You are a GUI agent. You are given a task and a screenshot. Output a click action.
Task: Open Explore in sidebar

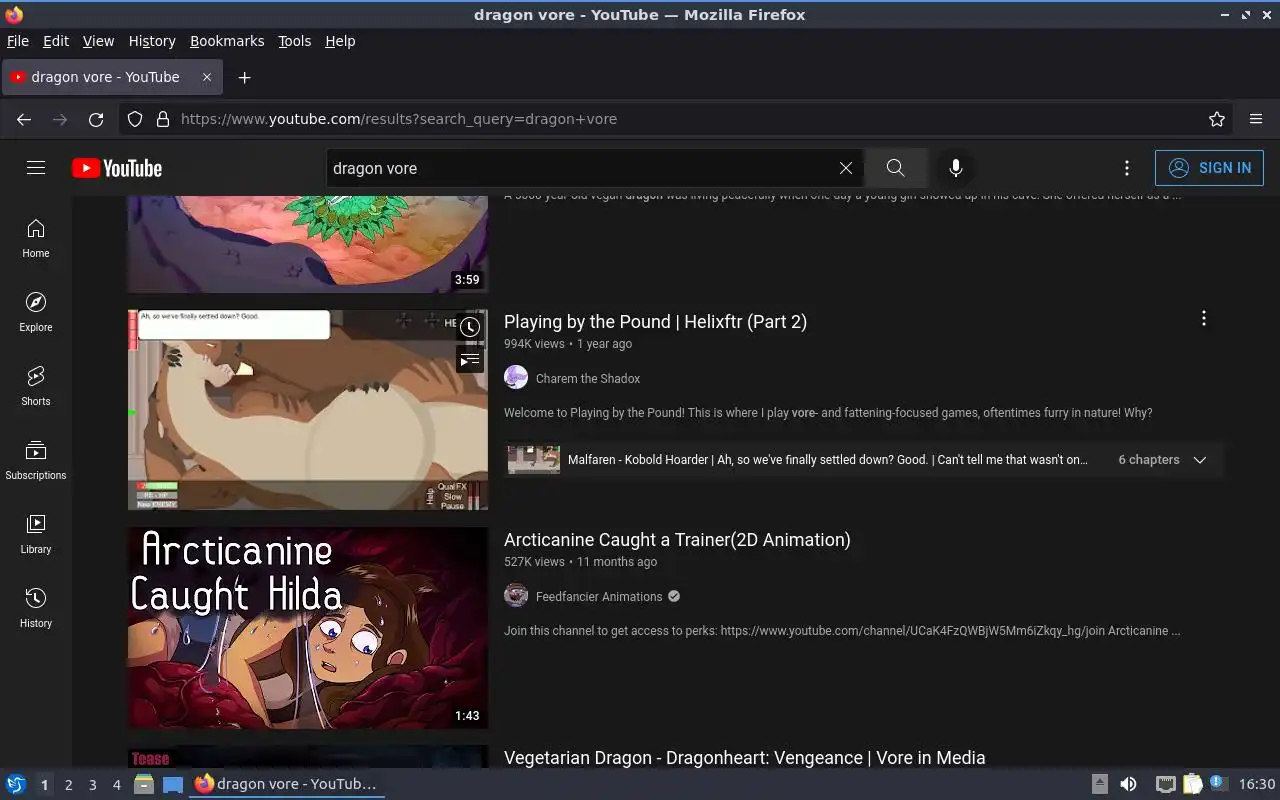click(36, 313)
